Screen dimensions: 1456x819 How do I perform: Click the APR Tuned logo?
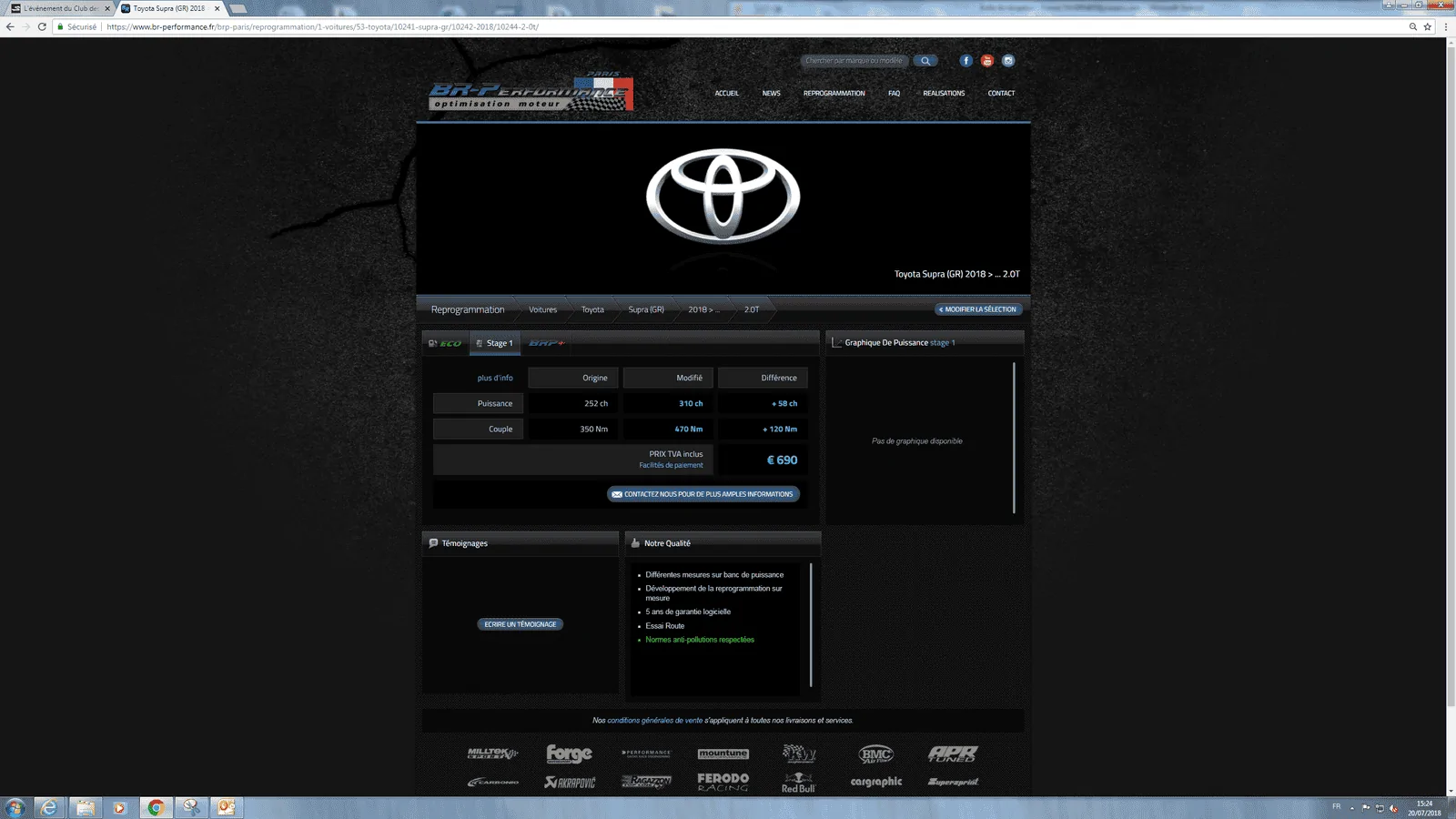click(953, 753)
